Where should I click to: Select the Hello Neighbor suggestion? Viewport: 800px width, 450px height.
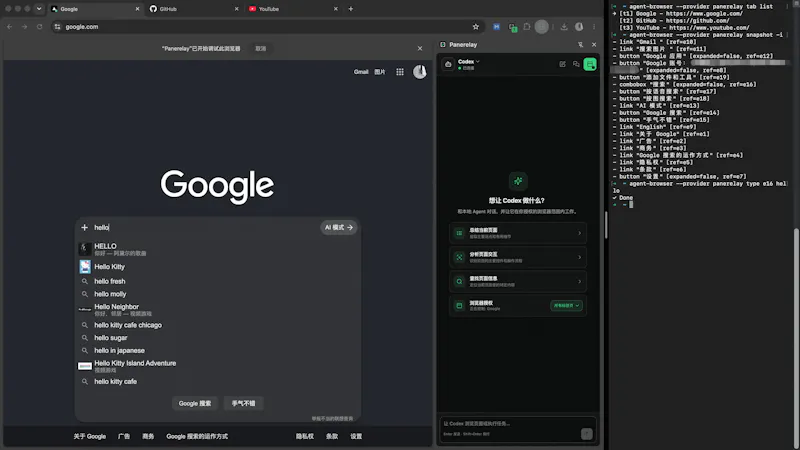218,309
